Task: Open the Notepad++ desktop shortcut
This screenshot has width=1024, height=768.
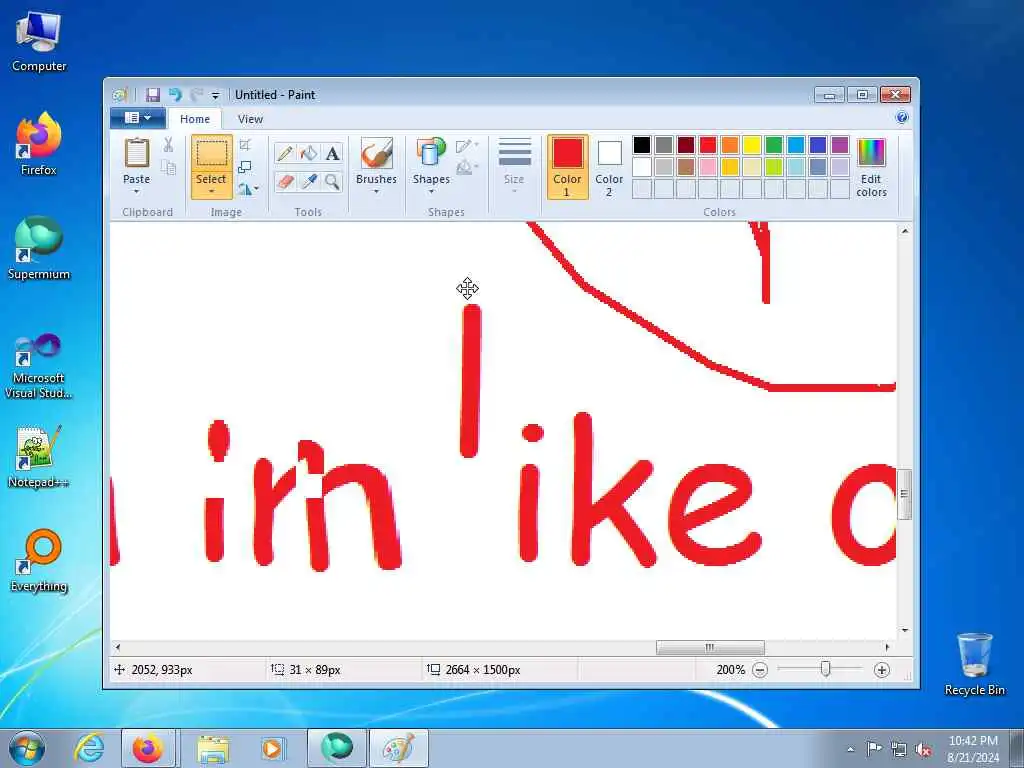Action: click(x=39, y=456)
